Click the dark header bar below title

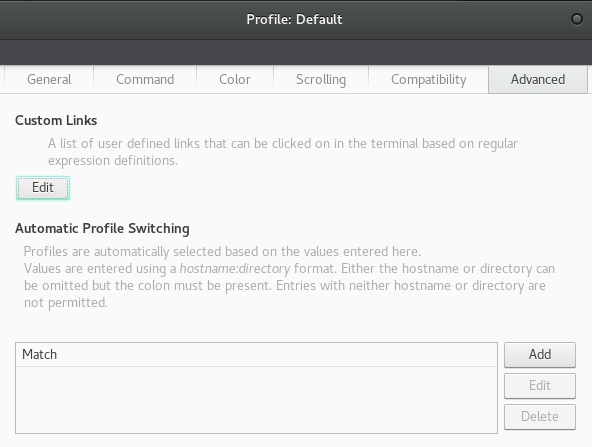(x=296, y=52)
